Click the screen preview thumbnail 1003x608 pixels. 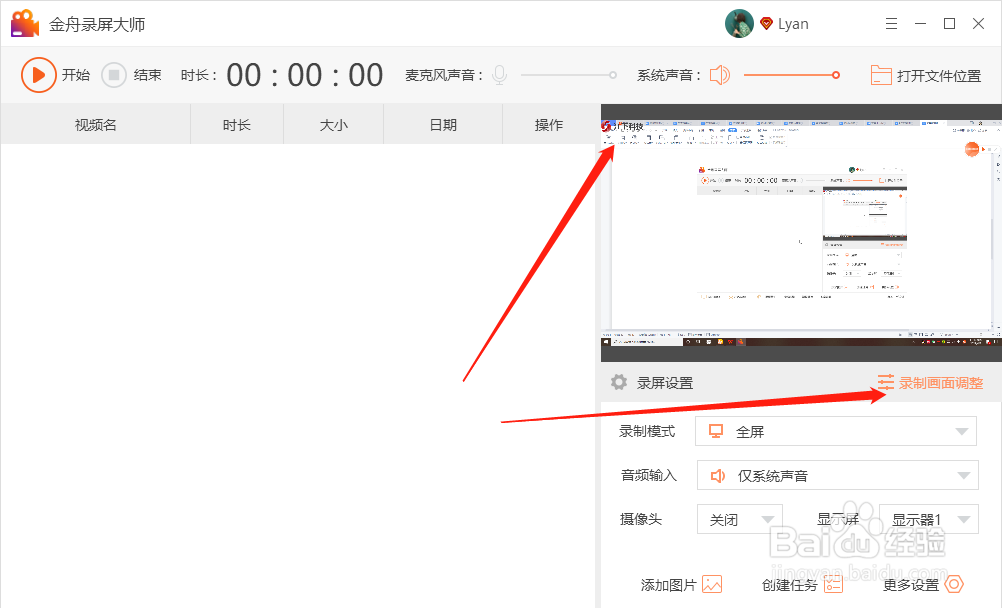coord(800,235)
